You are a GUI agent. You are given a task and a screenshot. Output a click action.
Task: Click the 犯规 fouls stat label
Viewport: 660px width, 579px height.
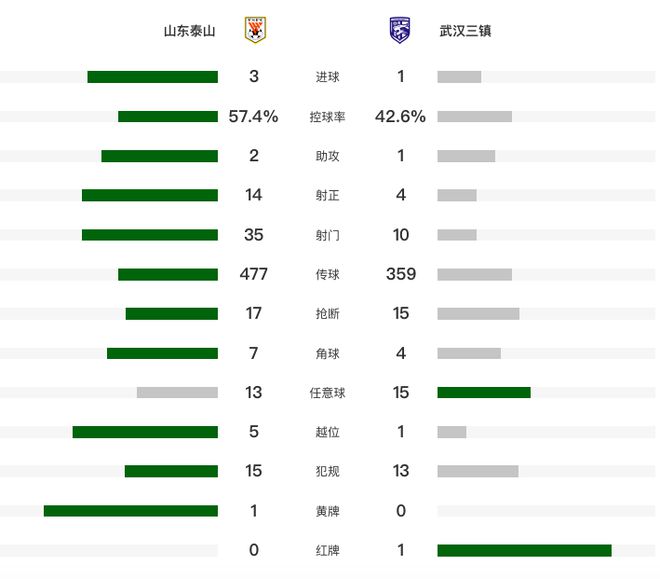[x=327, y=471]
